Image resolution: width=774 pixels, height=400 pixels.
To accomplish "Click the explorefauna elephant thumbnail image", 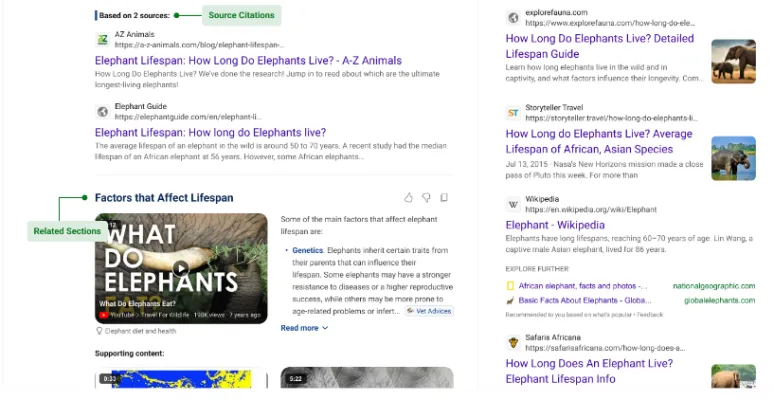I will (x=733, y=61).
